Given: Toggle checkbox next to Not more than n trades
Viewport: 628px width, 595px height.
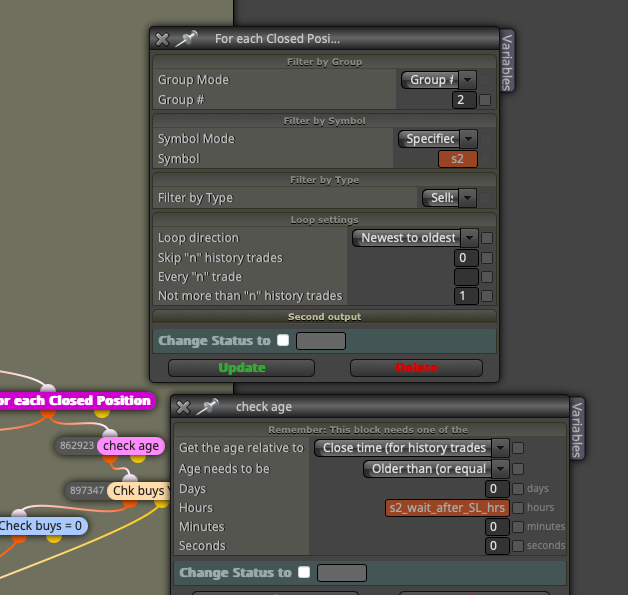Looking at the screenshot, I should pyautogui.click(x=487, y=296).
